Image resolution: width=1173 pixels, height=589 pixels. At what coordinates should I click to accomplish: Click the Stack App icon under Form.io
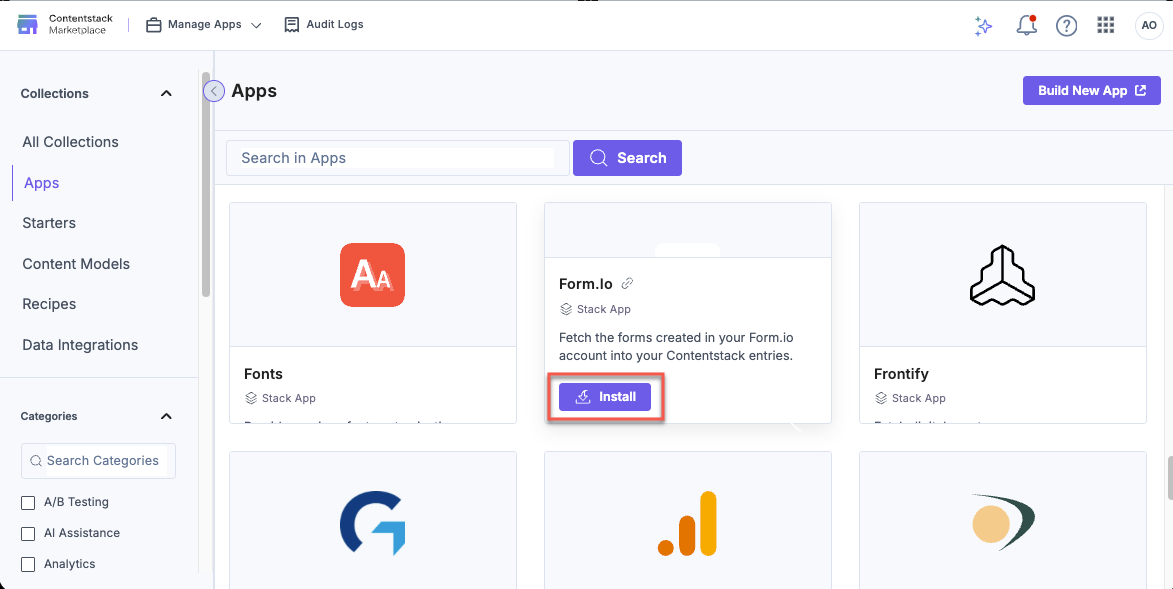pyautogui.click(x=566, y=309)
